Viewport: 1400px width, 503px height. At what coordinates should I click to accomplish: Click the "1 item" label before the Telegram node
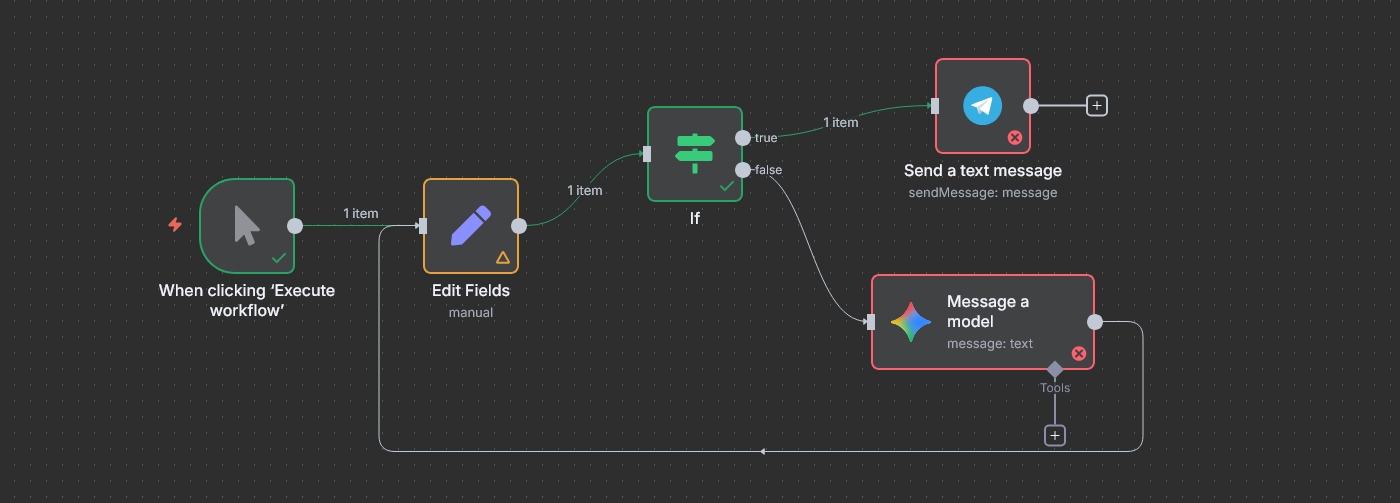(x=840, y=122)
